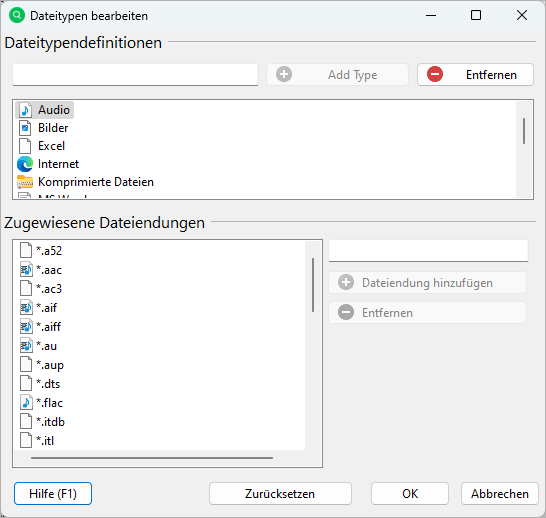Click the media icon next to *.aiff
This screenshot has width=546, height=518.
[26, 327]
